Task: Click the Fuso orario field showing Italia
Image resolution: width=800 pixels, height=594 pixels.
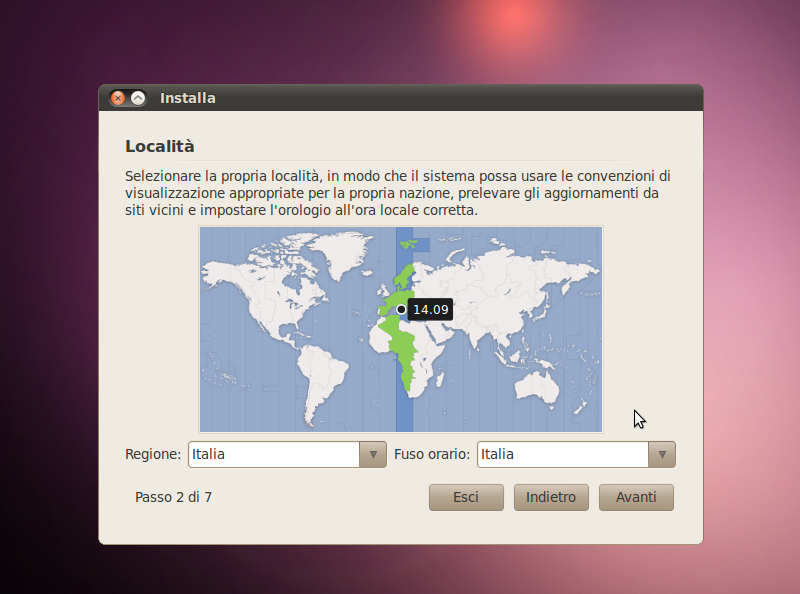Action: point(563,454)
